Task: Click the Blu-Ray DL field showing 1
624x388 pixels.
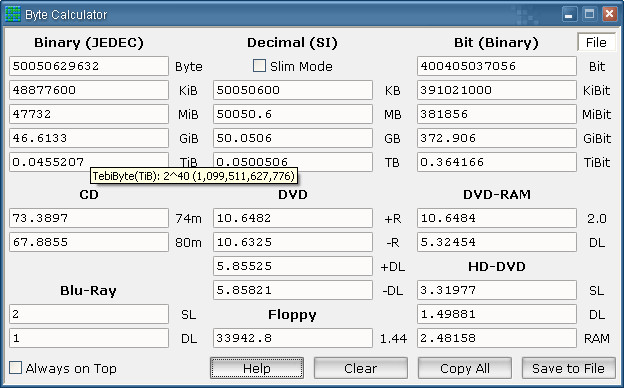Action: point(89,338)
